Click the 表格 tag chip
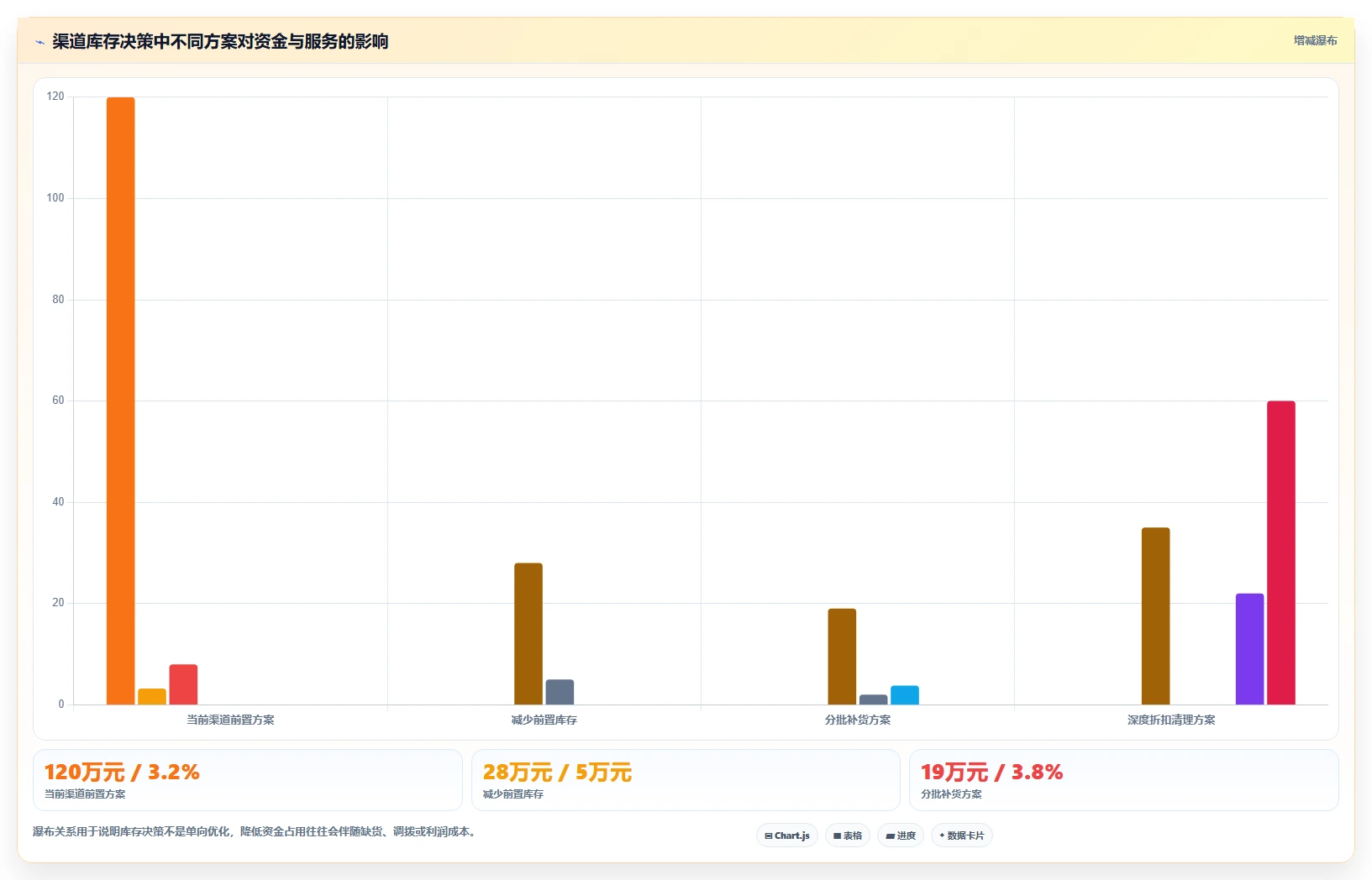This screenshot has height=880, width=1372. [848, 835]
